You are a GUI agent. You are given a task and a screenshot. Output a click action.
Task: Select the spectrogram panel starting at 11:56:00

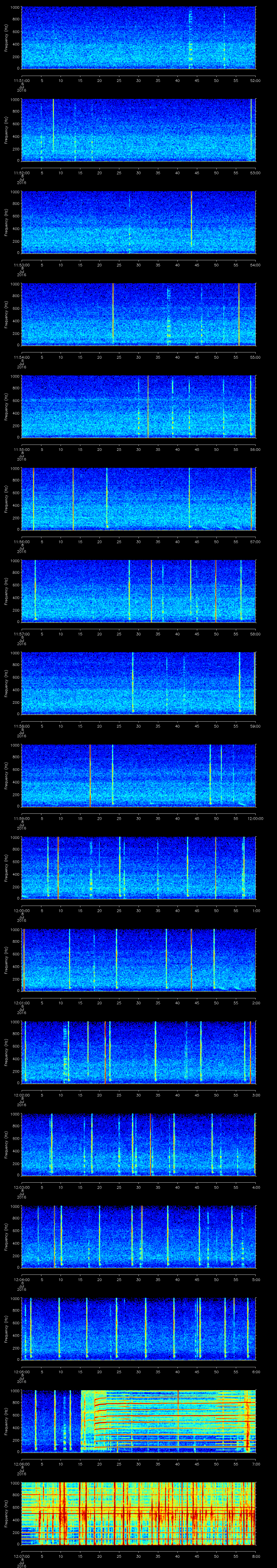[x=138, y=499]
